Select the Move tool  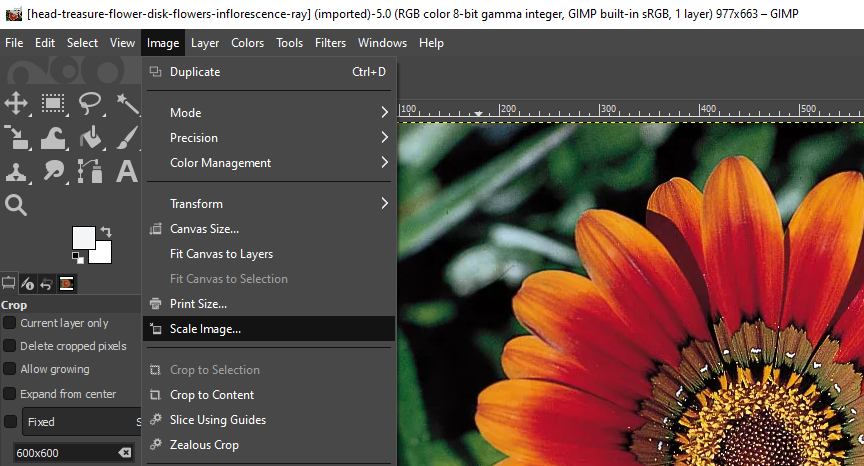[16, 103]
